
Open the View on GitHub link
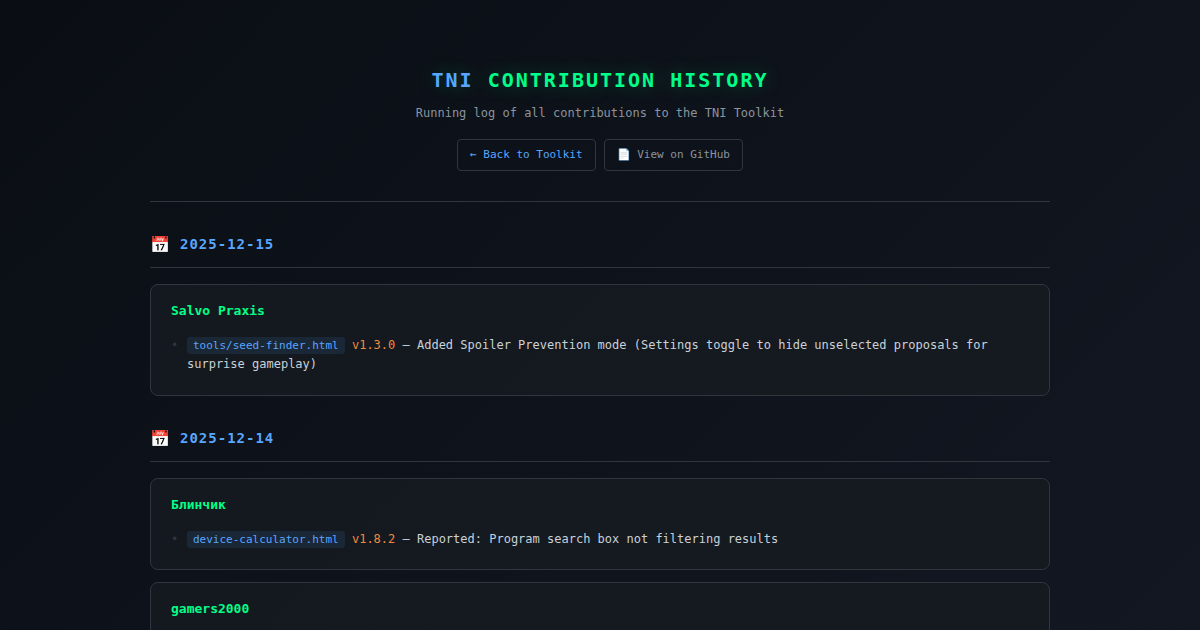click(x=673, y=155)
